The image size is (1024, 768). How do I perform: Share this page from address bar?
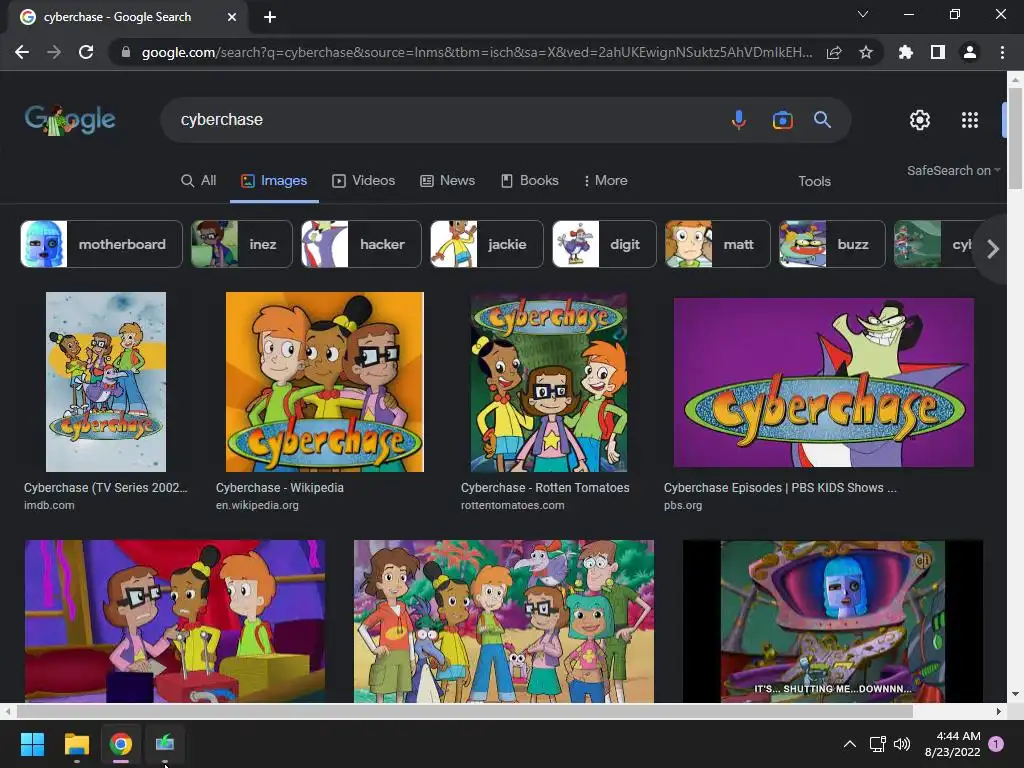pos(834,52)
